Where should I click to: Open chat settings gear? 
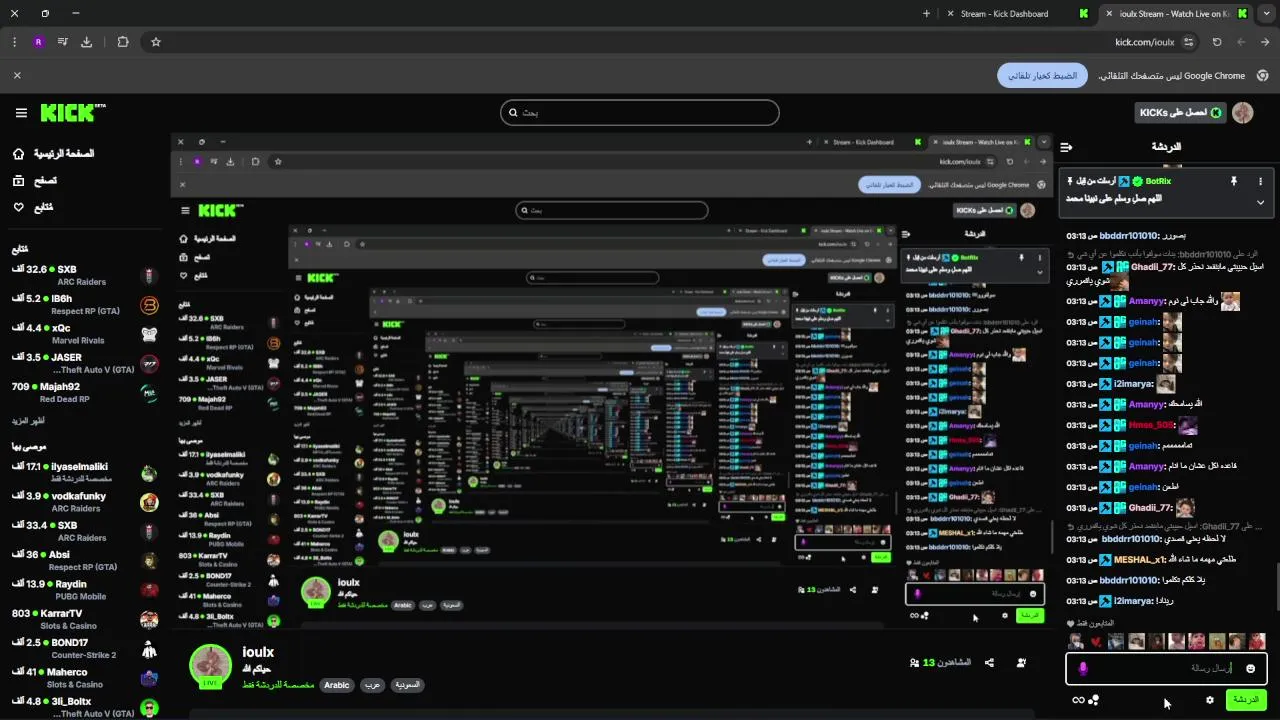1210,700
